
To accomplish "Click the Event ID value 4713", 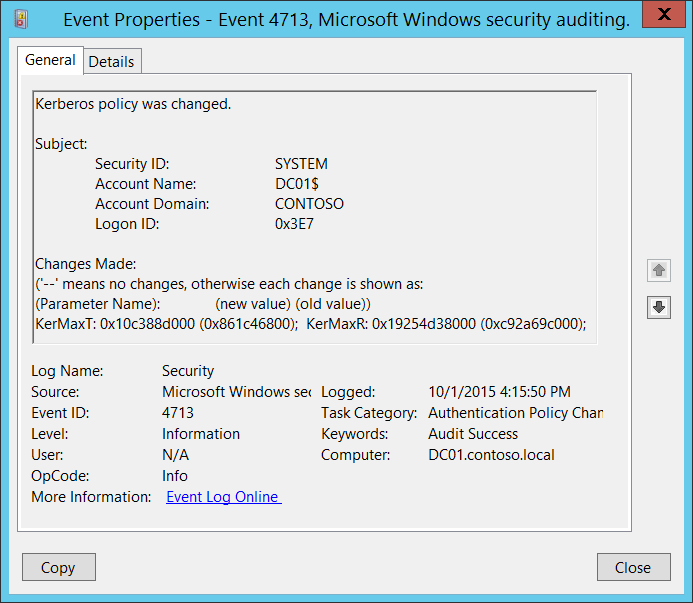I will tap(178, 413).
